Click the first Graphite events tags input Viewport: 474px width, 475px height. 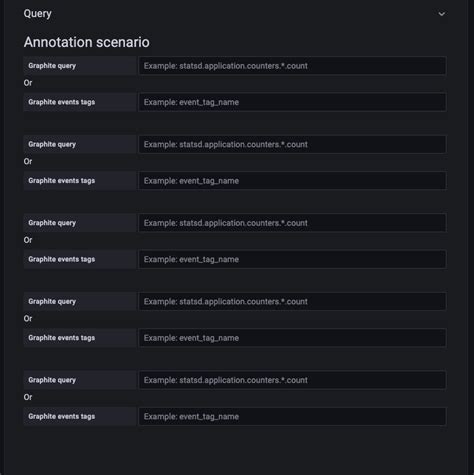coord(292,102)
